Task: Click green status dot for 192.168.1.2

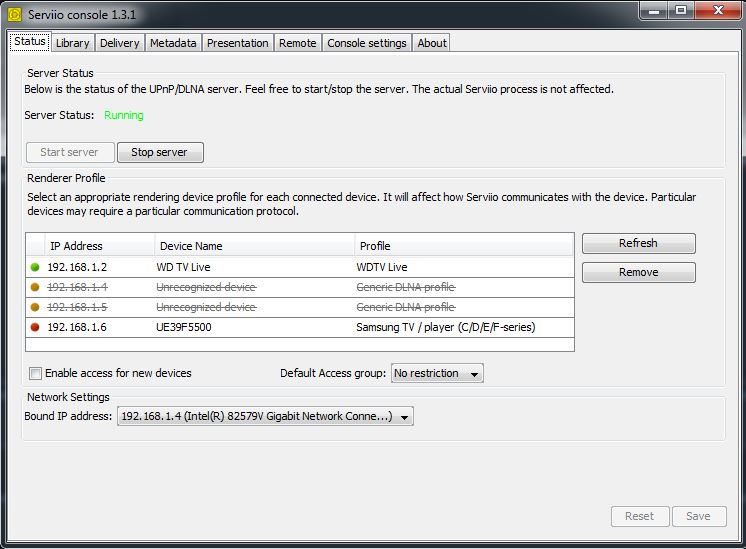Action: (x=35, y=267)
